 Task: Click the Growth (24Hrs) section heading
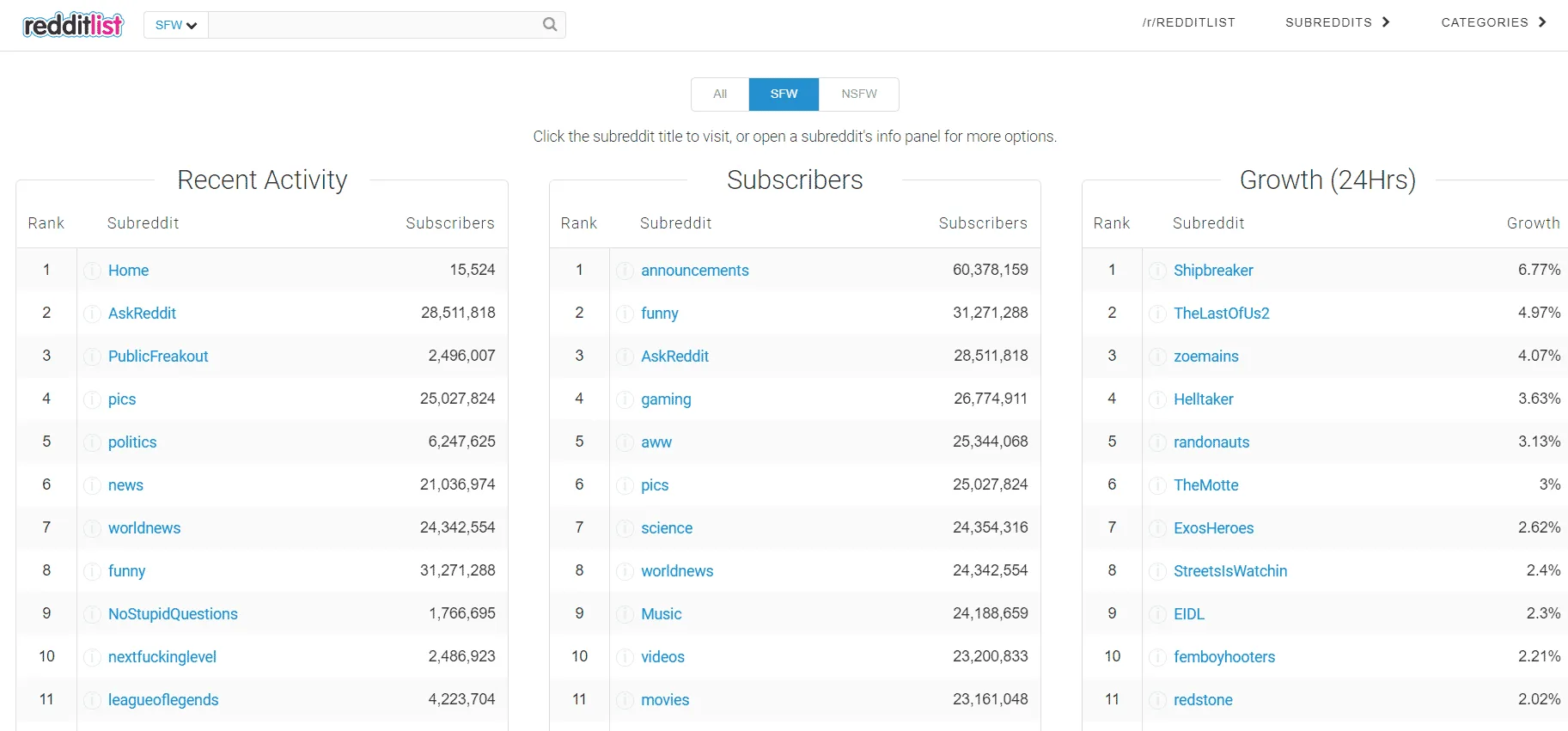click(1327, 180)
